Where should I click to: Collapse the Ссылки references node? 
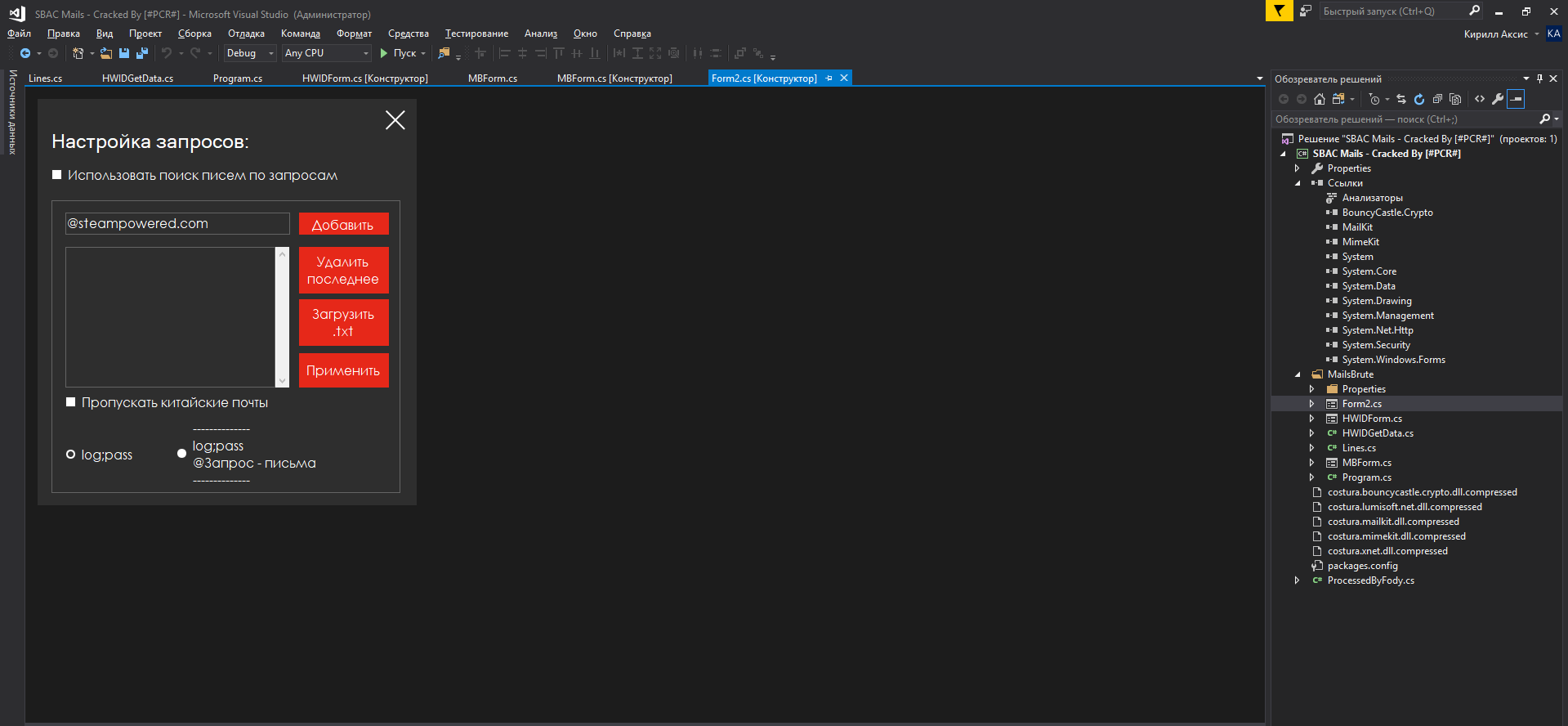point(1298,183)
